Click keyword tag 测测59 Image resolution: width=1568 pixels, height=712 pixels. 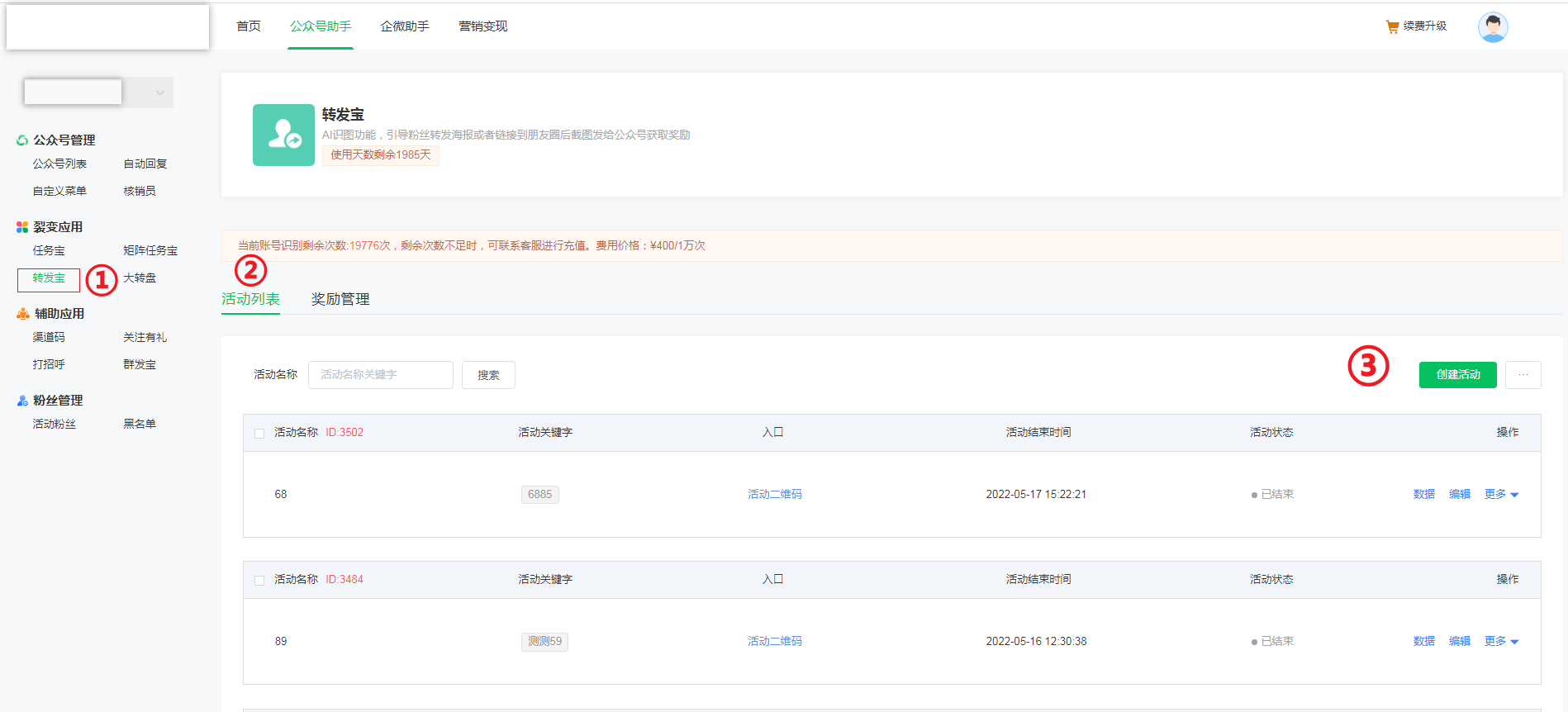544,641
